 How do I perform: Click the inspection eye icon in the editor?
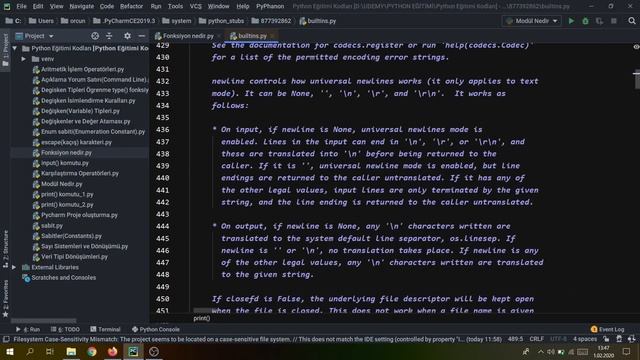coord(636,47)
